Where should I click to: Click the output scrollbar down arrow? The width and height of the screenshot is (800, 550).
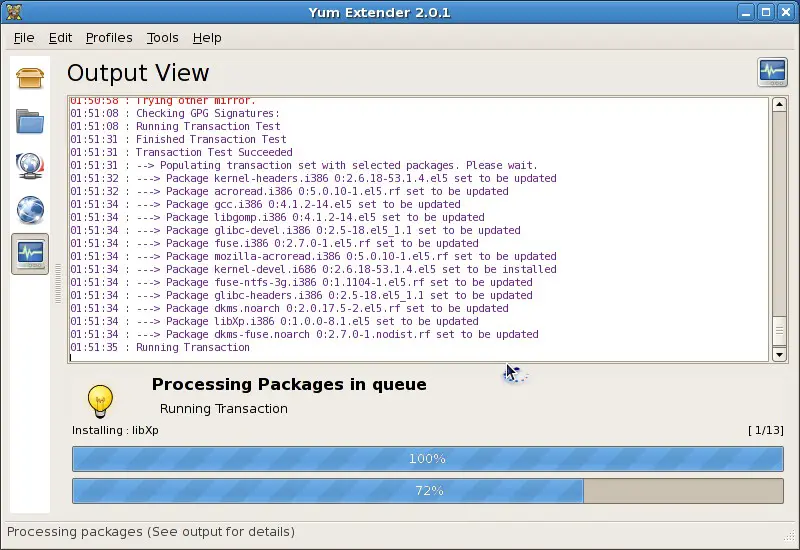[x=779, y=354]
